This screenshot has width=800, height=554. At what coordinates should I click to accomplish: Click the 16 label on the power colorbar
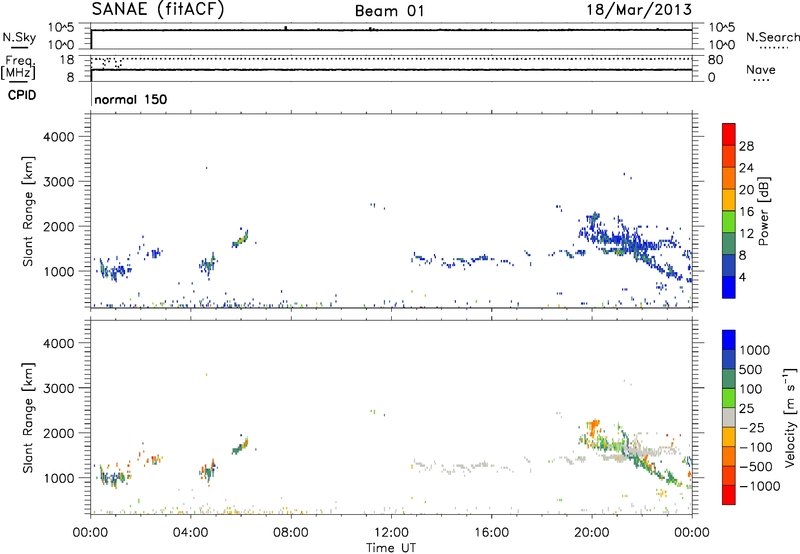click(746, 212)
